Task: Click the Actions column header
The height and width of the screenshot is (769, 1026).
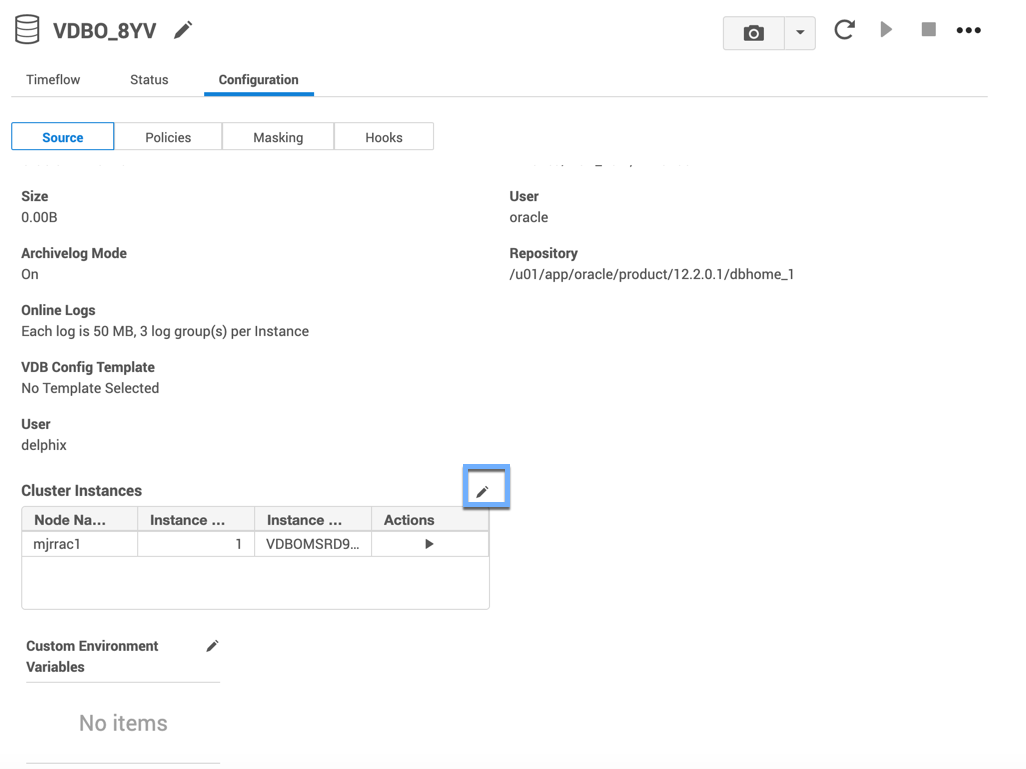Action: [x=409, y=520]
